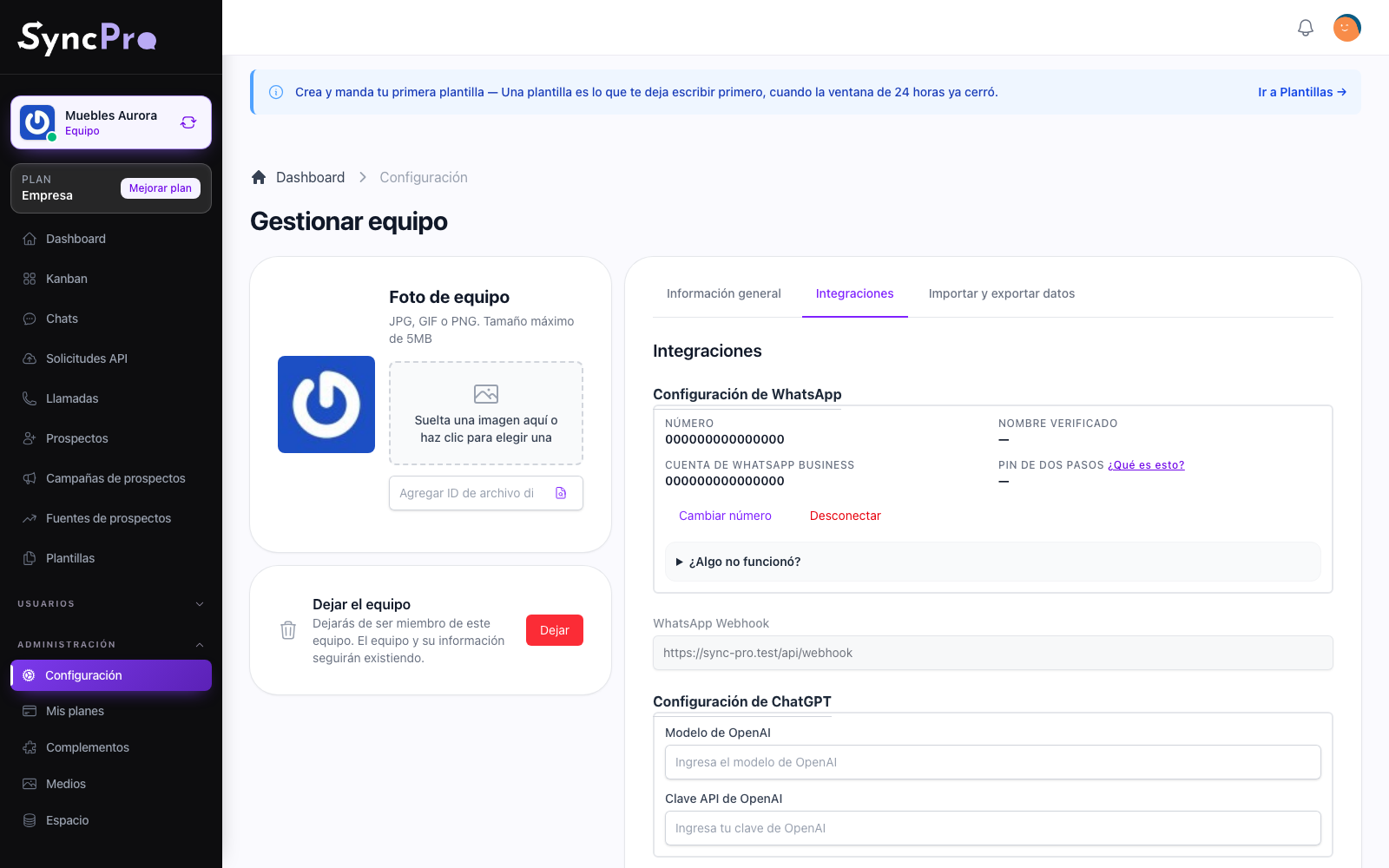Click Mejorar plan button
The height and width of the screenshot is (868, 1389).
pos(161,188)
